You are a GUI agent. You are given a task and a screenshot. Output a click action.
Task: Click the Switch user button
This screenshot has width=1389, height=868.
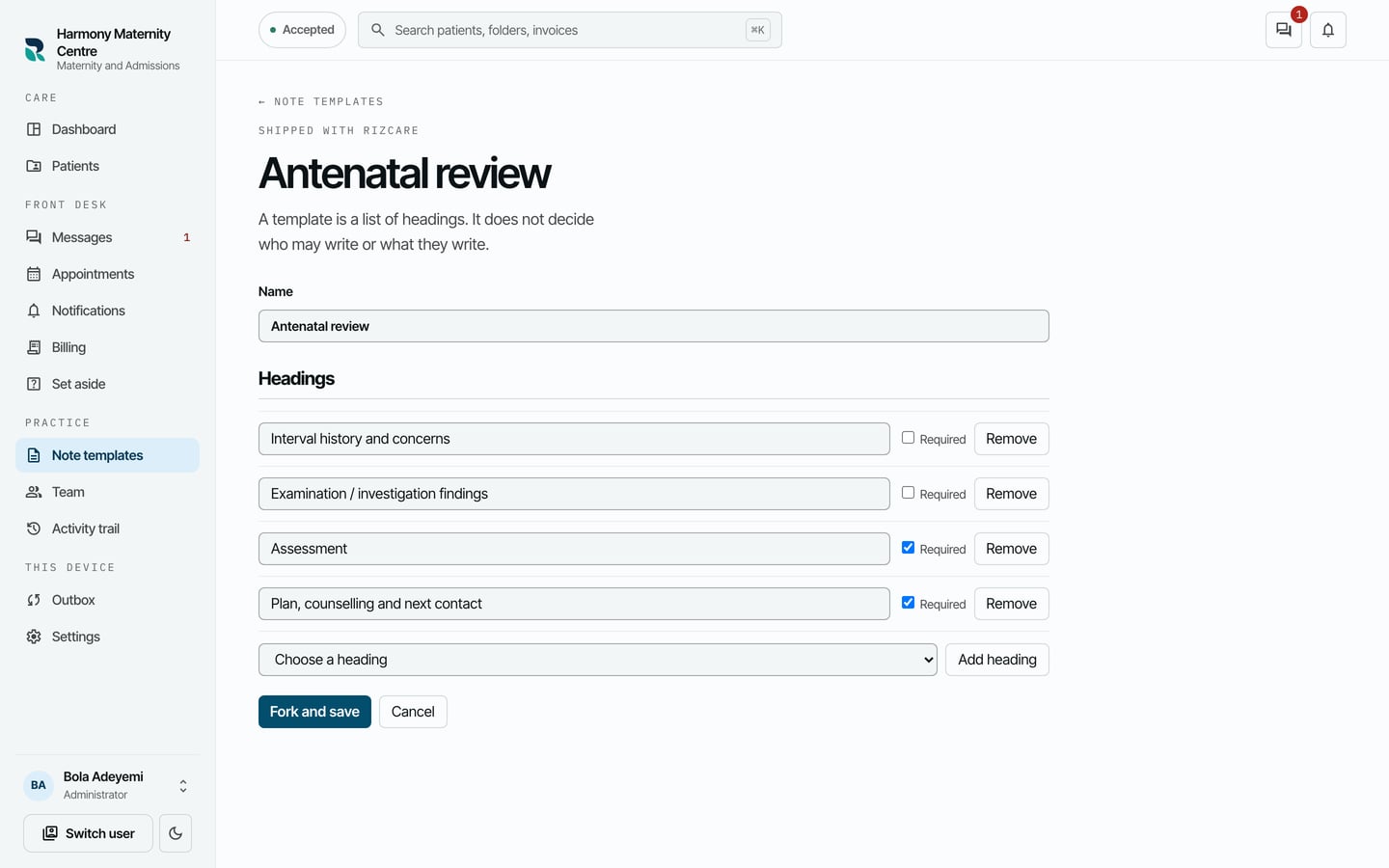click(88, 833)
